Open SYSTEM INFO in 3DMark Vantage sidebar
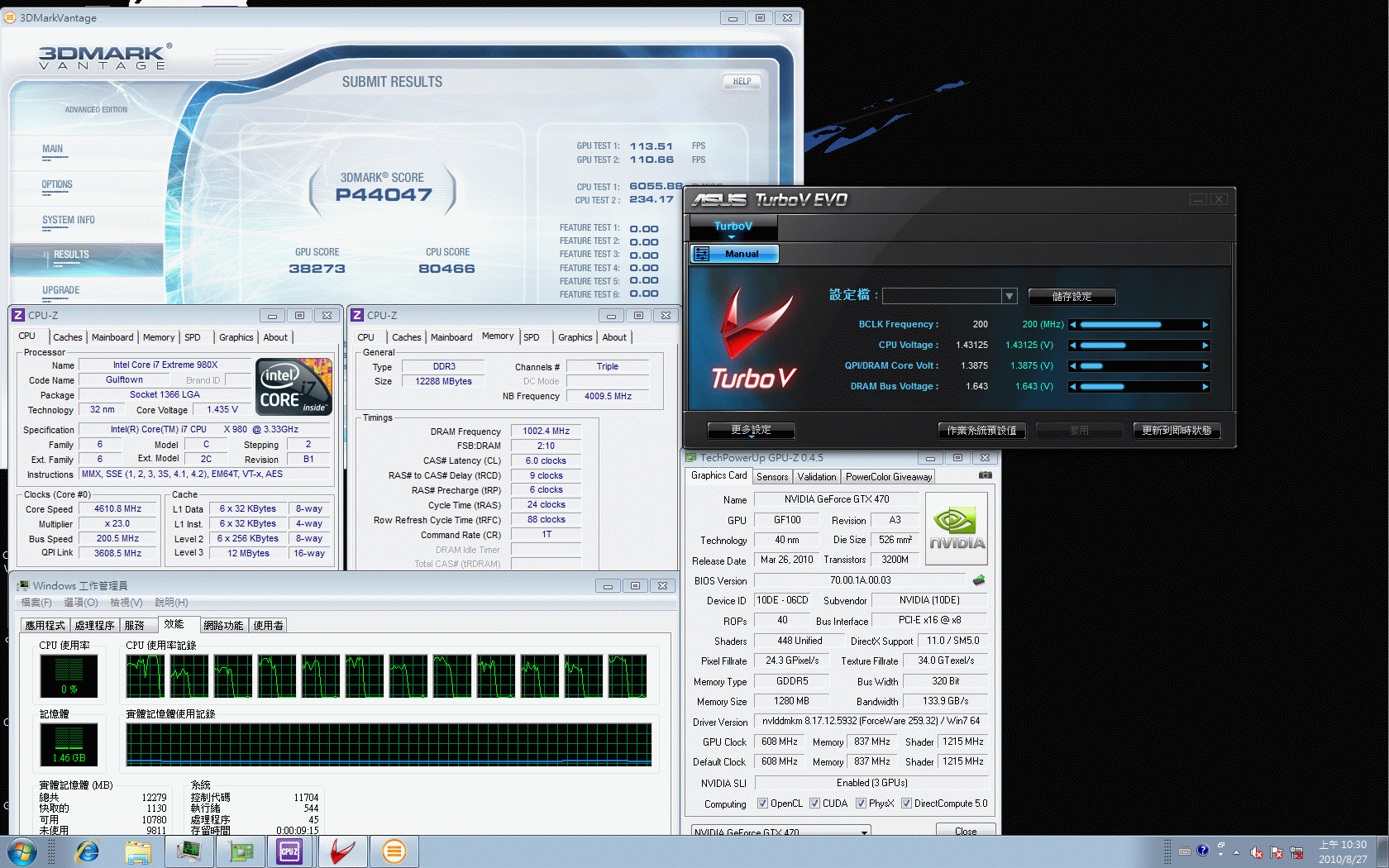Image resolution: width=1389 pixels, height=868 pixels. [69, 221]
